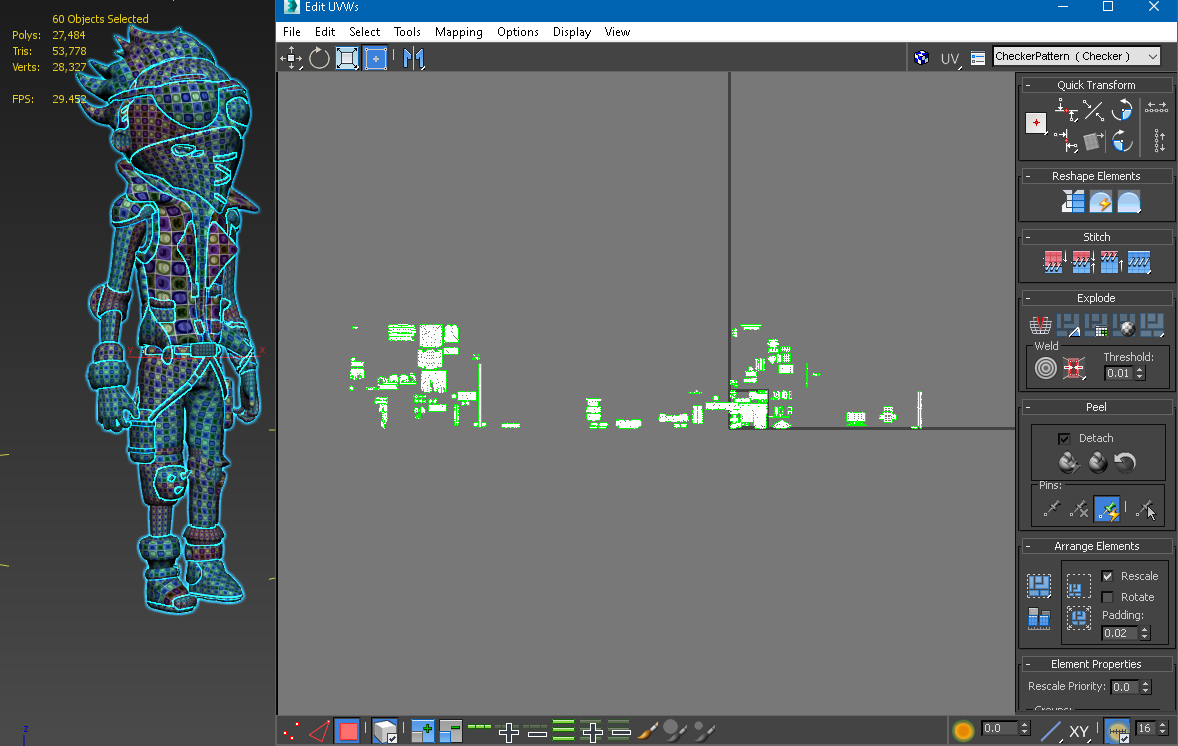The image size is (1178, 746).
Task: Click Quick Peel icon
Action: (x=1069, y=462)
